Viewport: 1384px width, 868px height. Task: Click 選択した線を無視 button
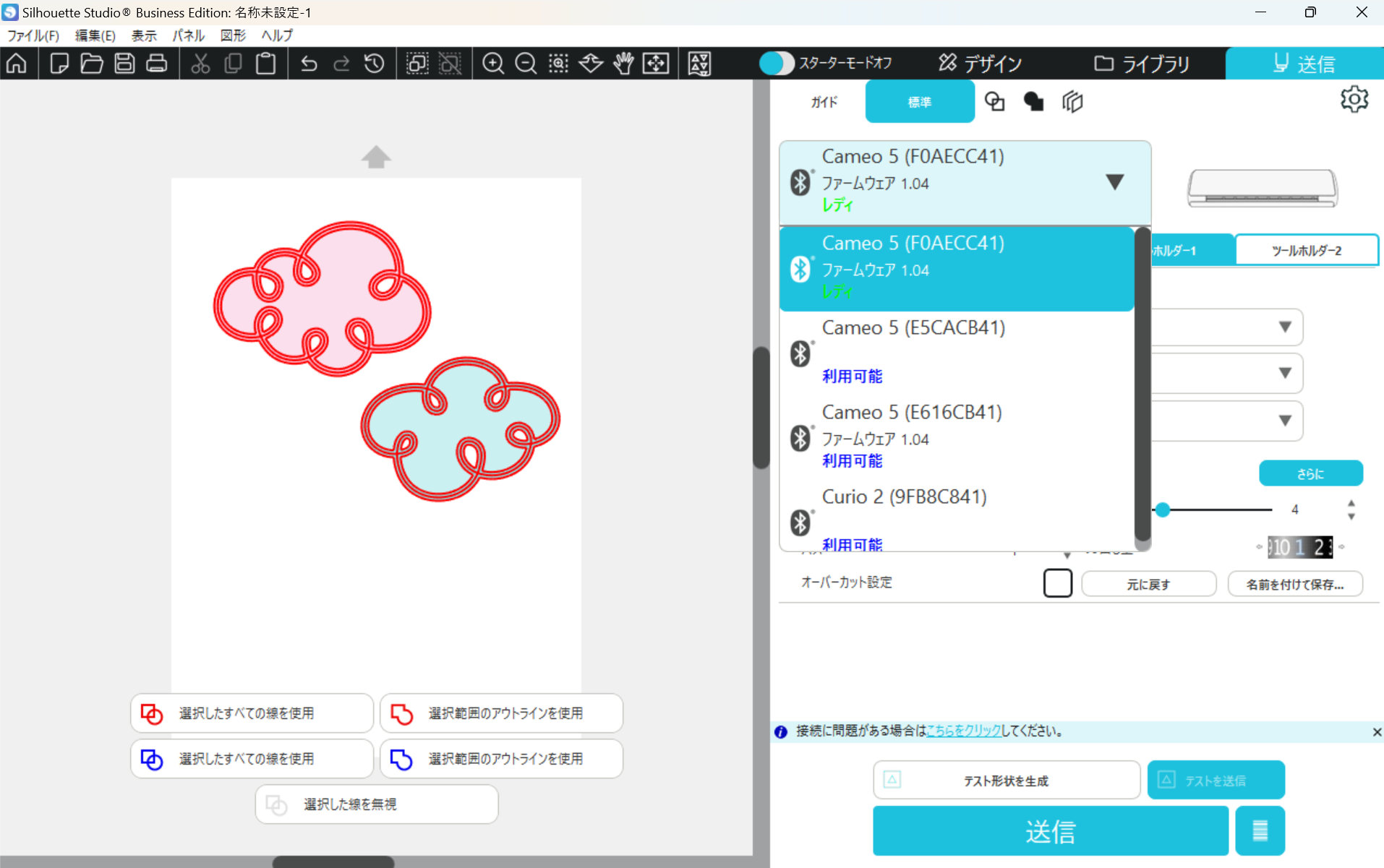(377, 804)
